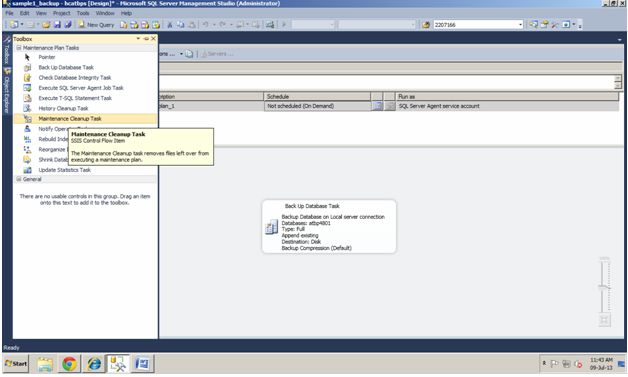Open the File menu
The image size is (628, 377).
(9, 13)
